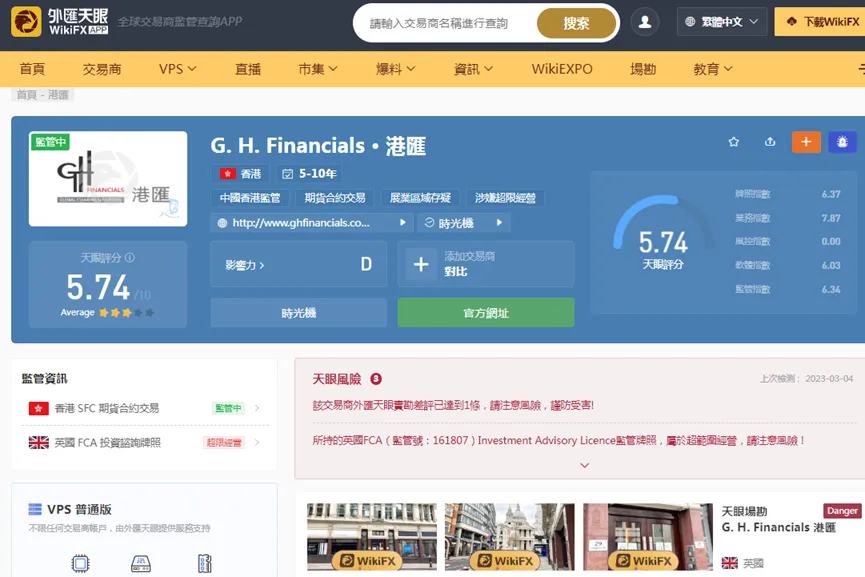Expand the 天眼風險 warnings chevron

tap(585, 465)
